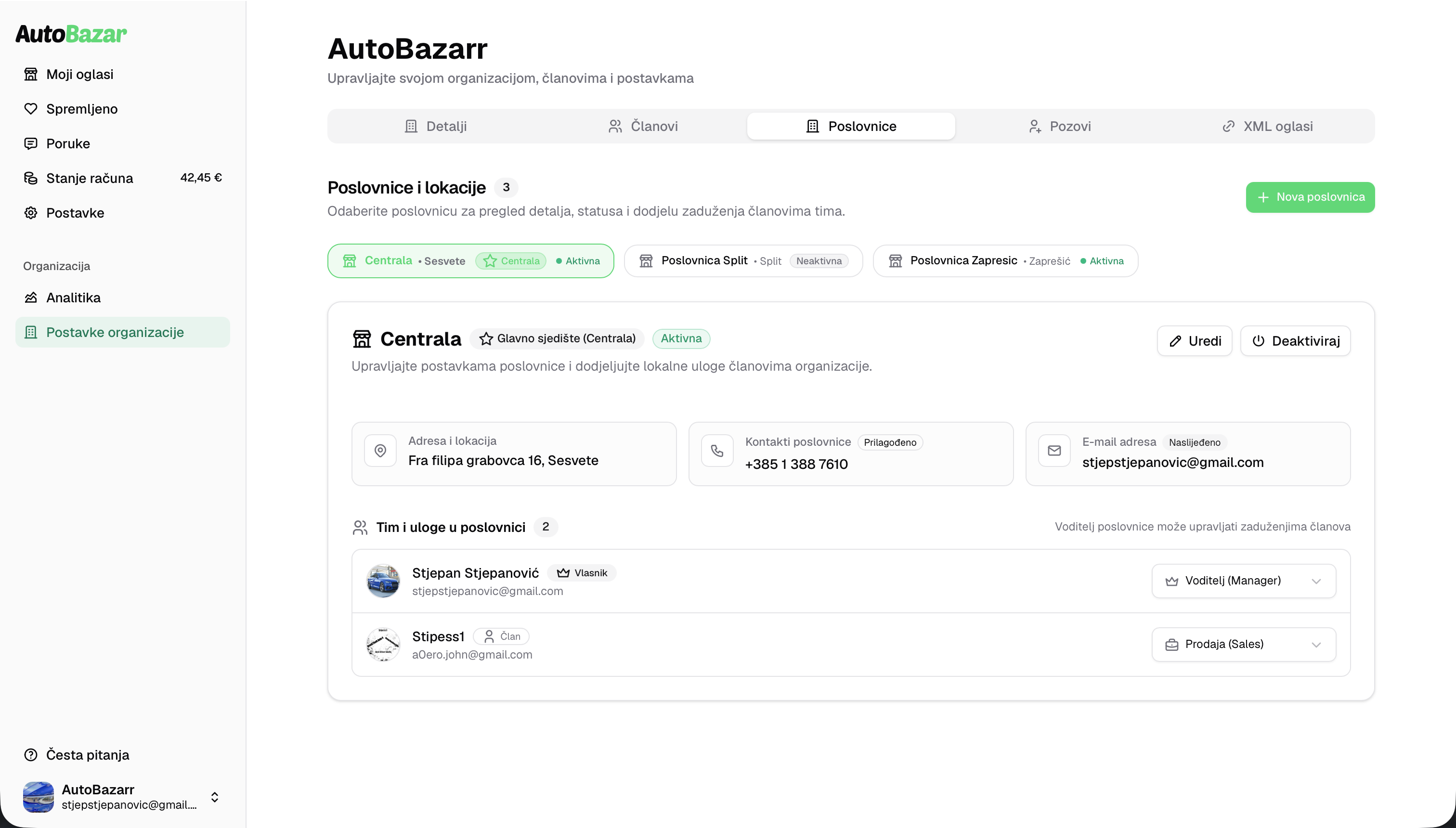Screen dimensions: 1456x828
Task: Click Uredi to edit Centrala
Action: pyautogui.click(x=1195, y=341)
